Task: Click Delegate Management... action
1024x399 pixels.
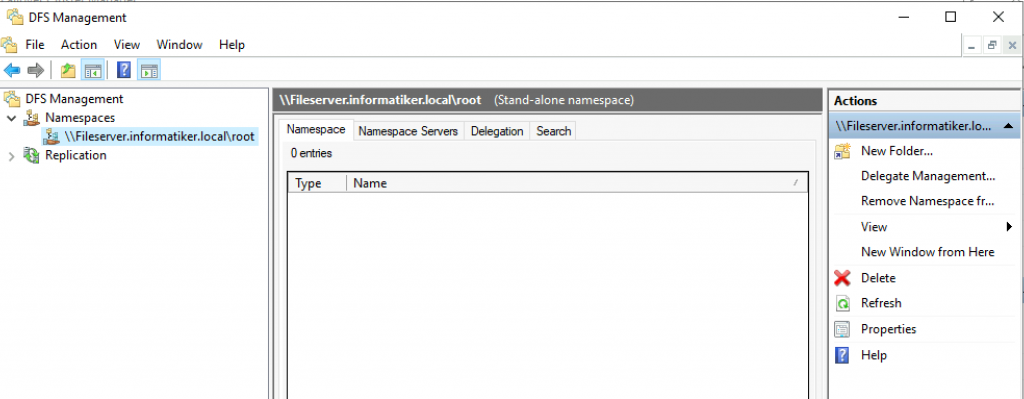Action: pos(928,176)
